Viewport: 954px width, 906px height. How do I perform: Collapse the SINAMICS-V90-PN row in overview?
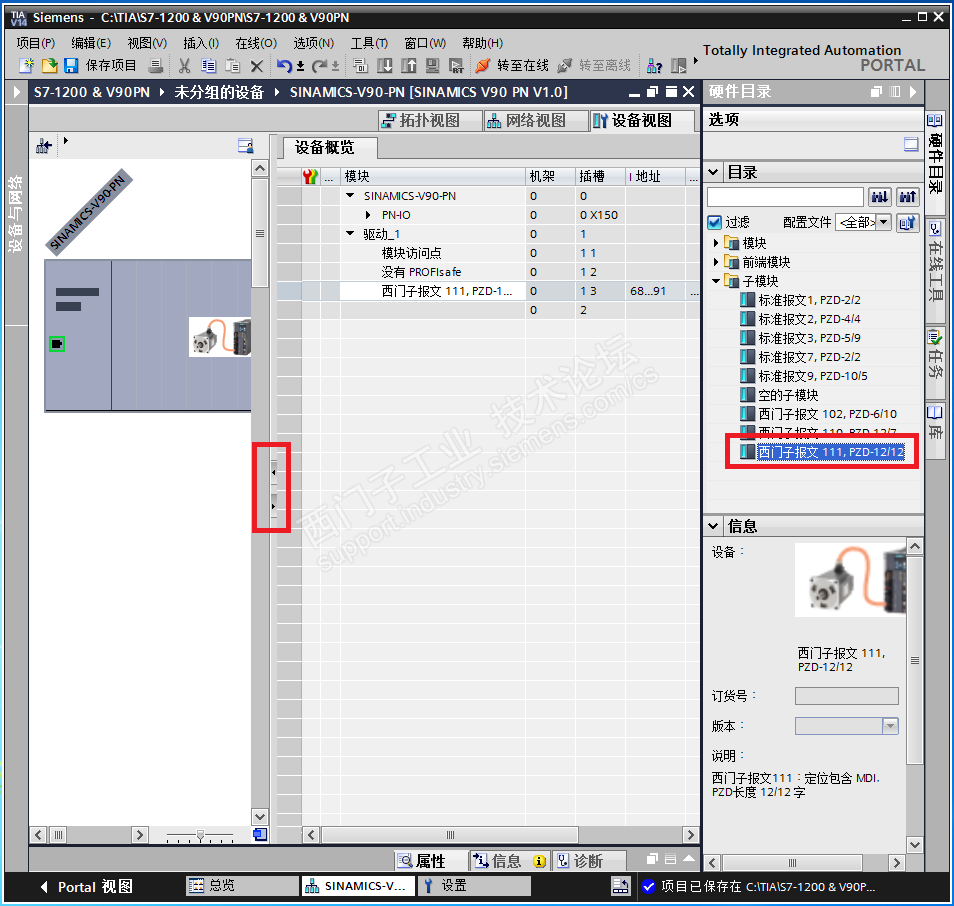click(x=350, y=195)
